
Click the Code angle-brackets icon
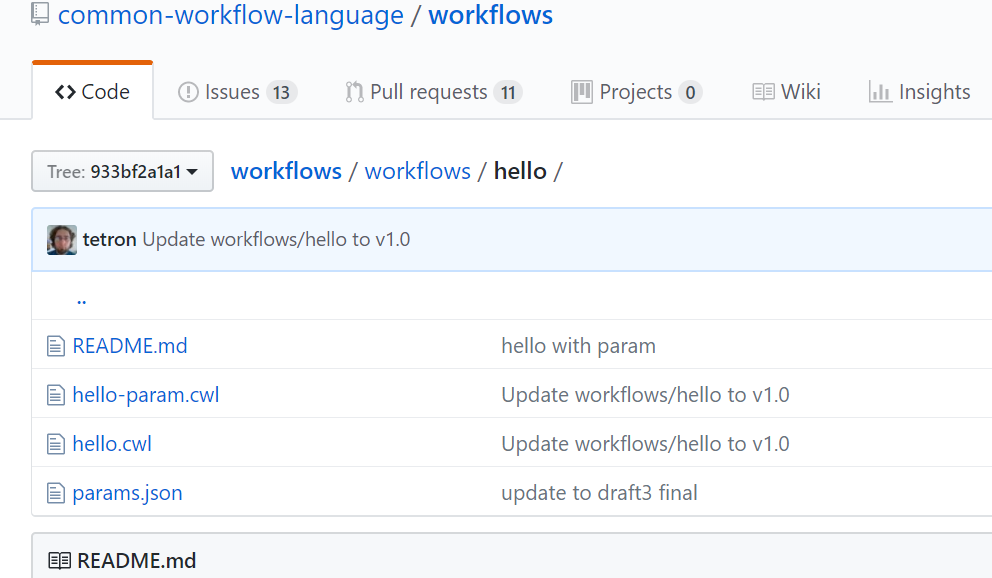click(65, 92)
